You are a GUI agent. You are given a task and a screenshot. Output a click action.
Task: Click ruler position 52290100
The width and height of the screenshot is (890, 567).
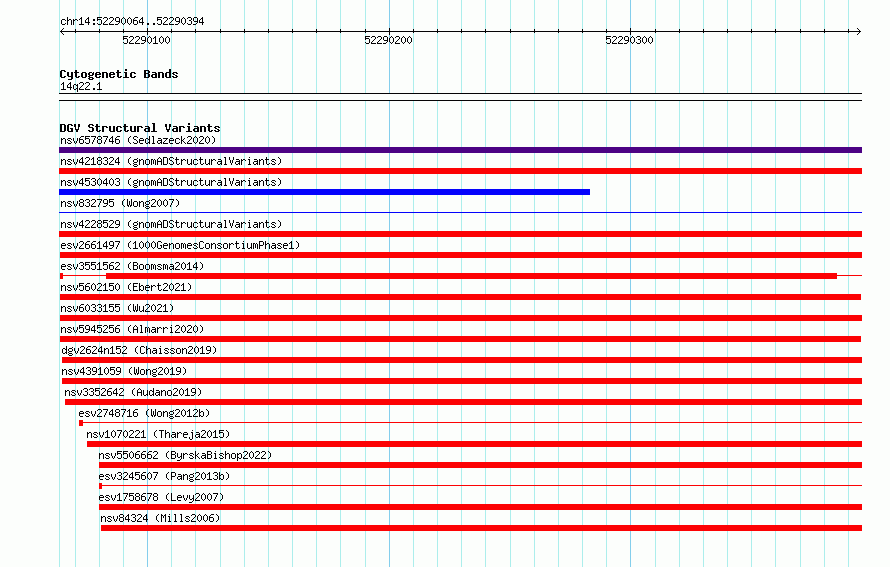[146, 40]
